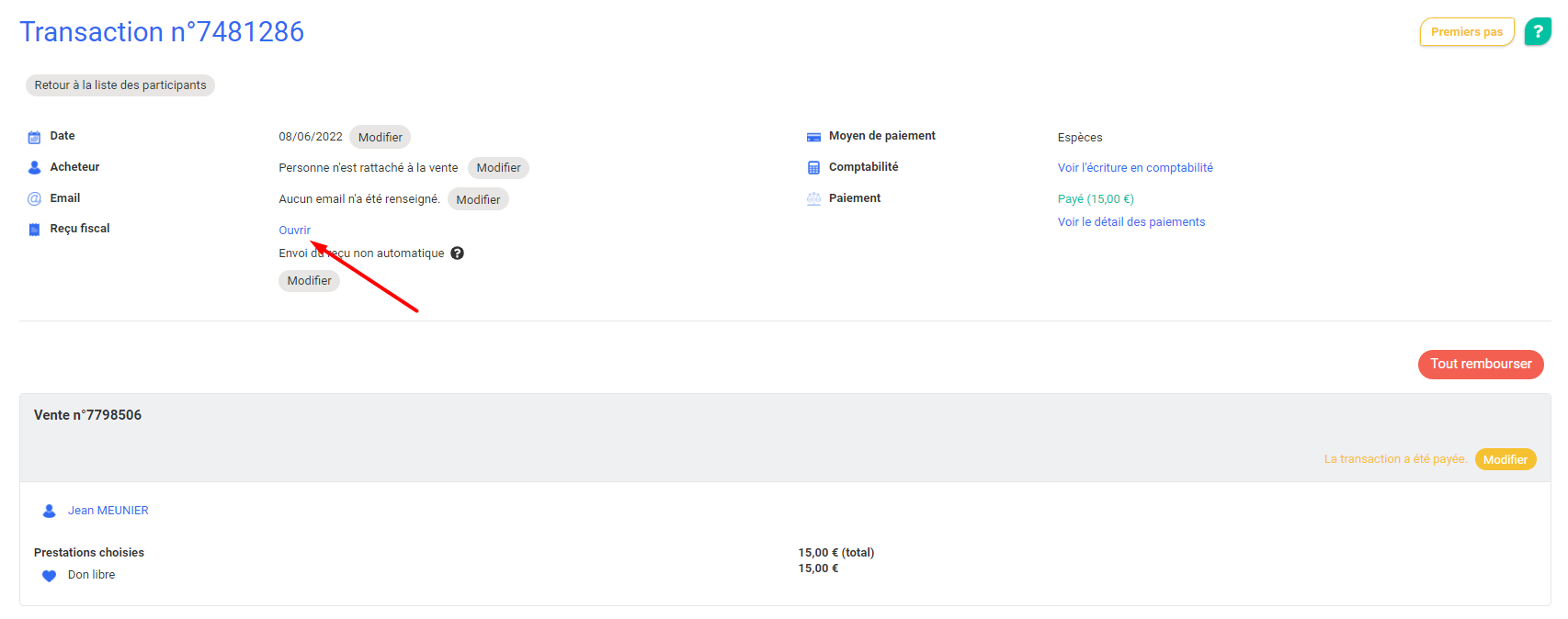Modify the buyer attached to the sale

tap(498, 168)
